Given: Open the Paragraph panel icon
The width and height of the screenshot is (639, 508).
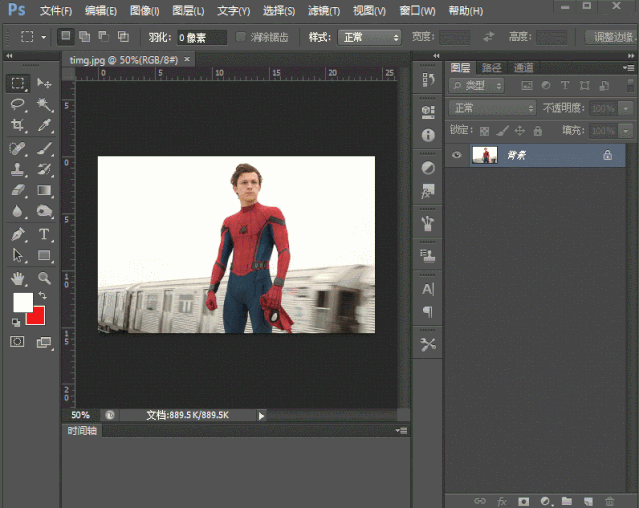Looking at the screenshot, I should pos(428,312).
